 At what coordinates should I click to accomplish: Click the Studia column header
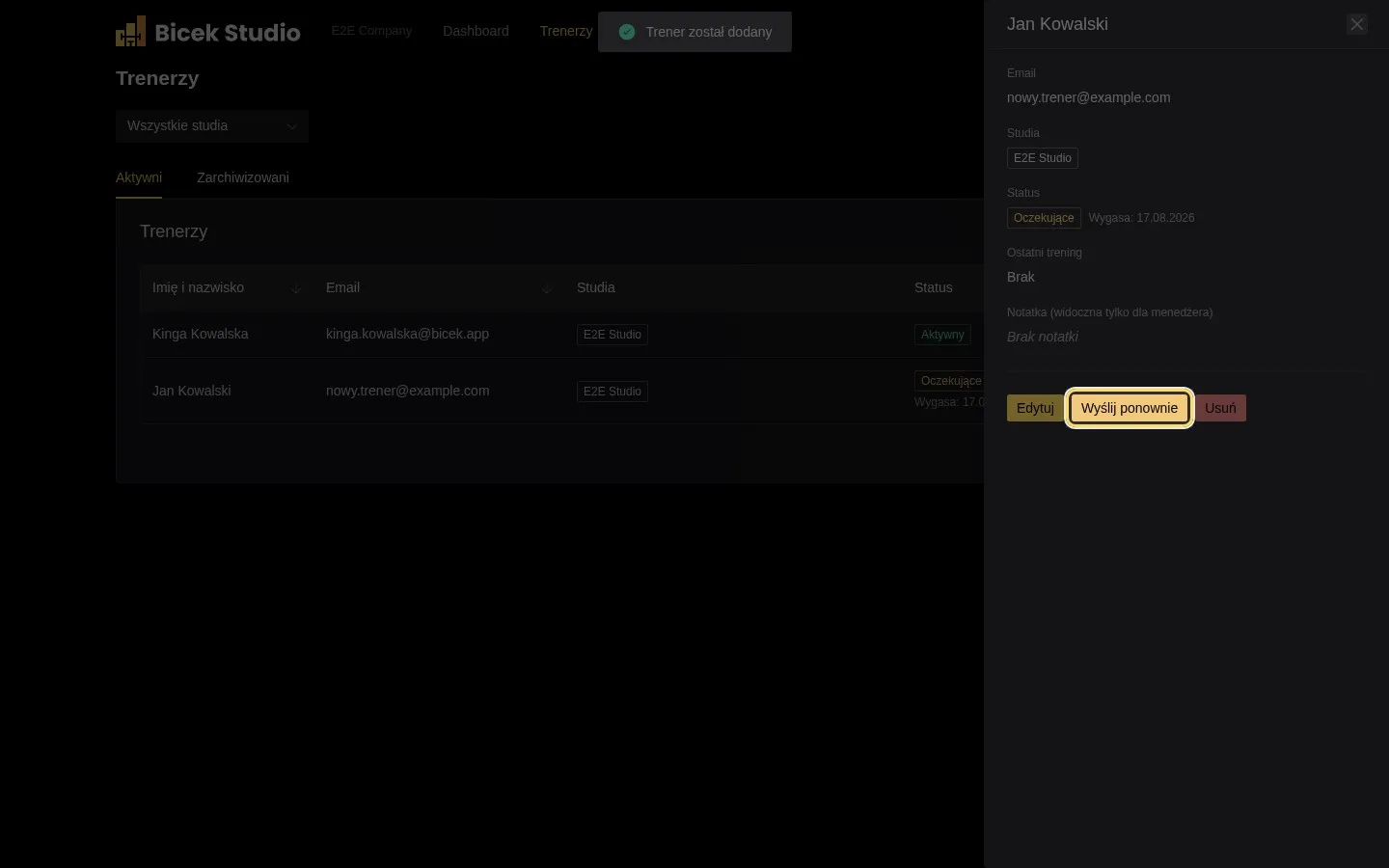(596, 287)
